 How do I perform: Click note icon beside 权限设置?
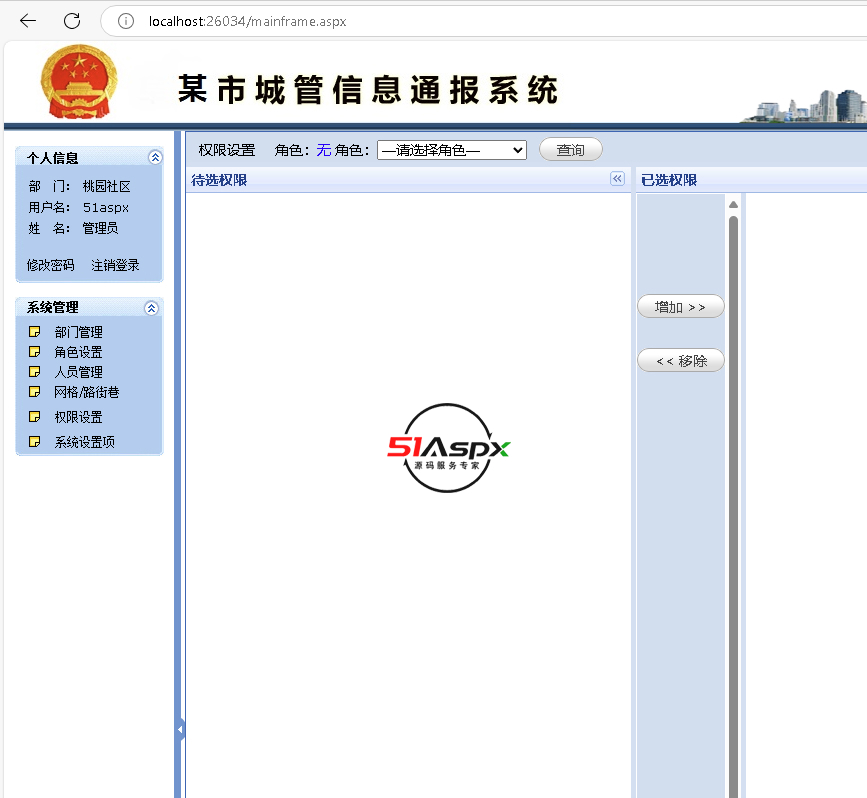pyautogui.click(x=34, y=416)
